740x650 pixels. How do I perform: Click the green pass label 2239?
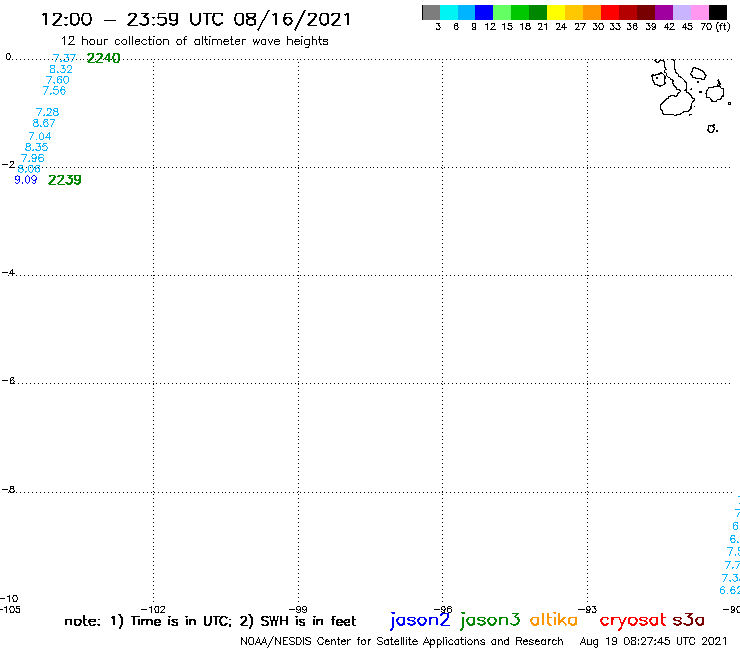click(x=65, y=180)
